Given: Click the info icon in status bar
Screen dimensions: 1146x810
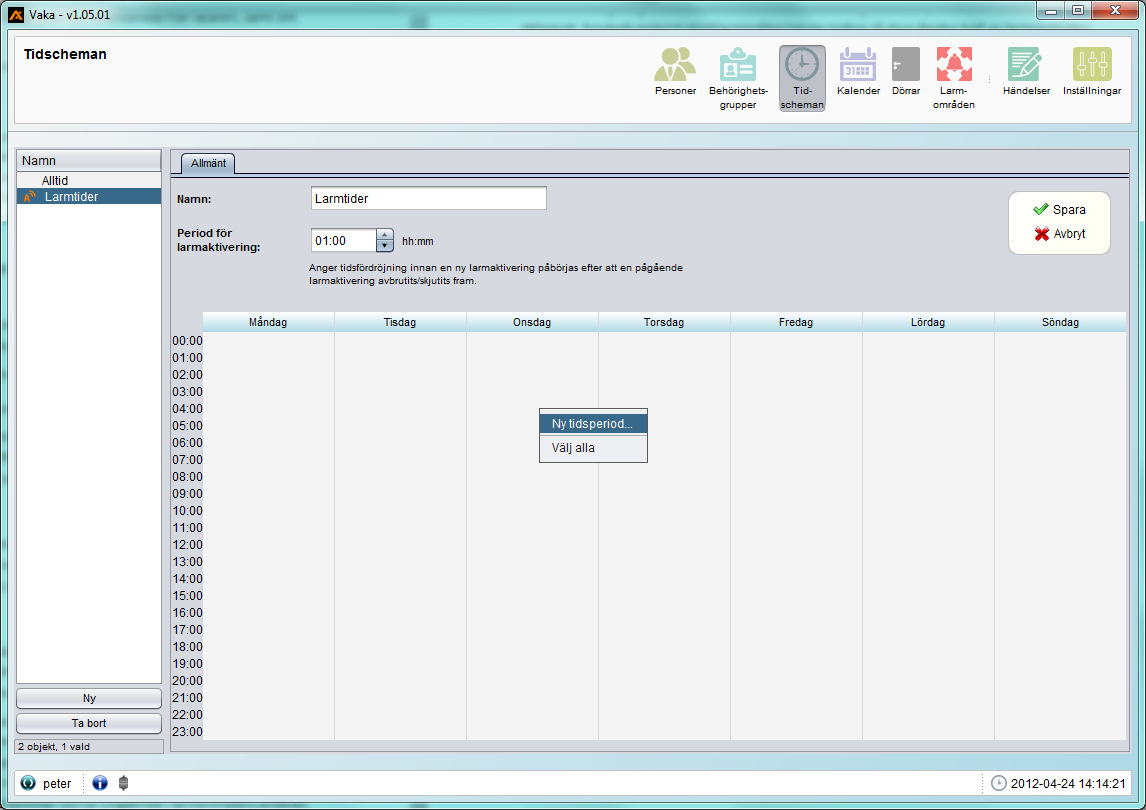Looking at the screenshot, I should 100,783.
